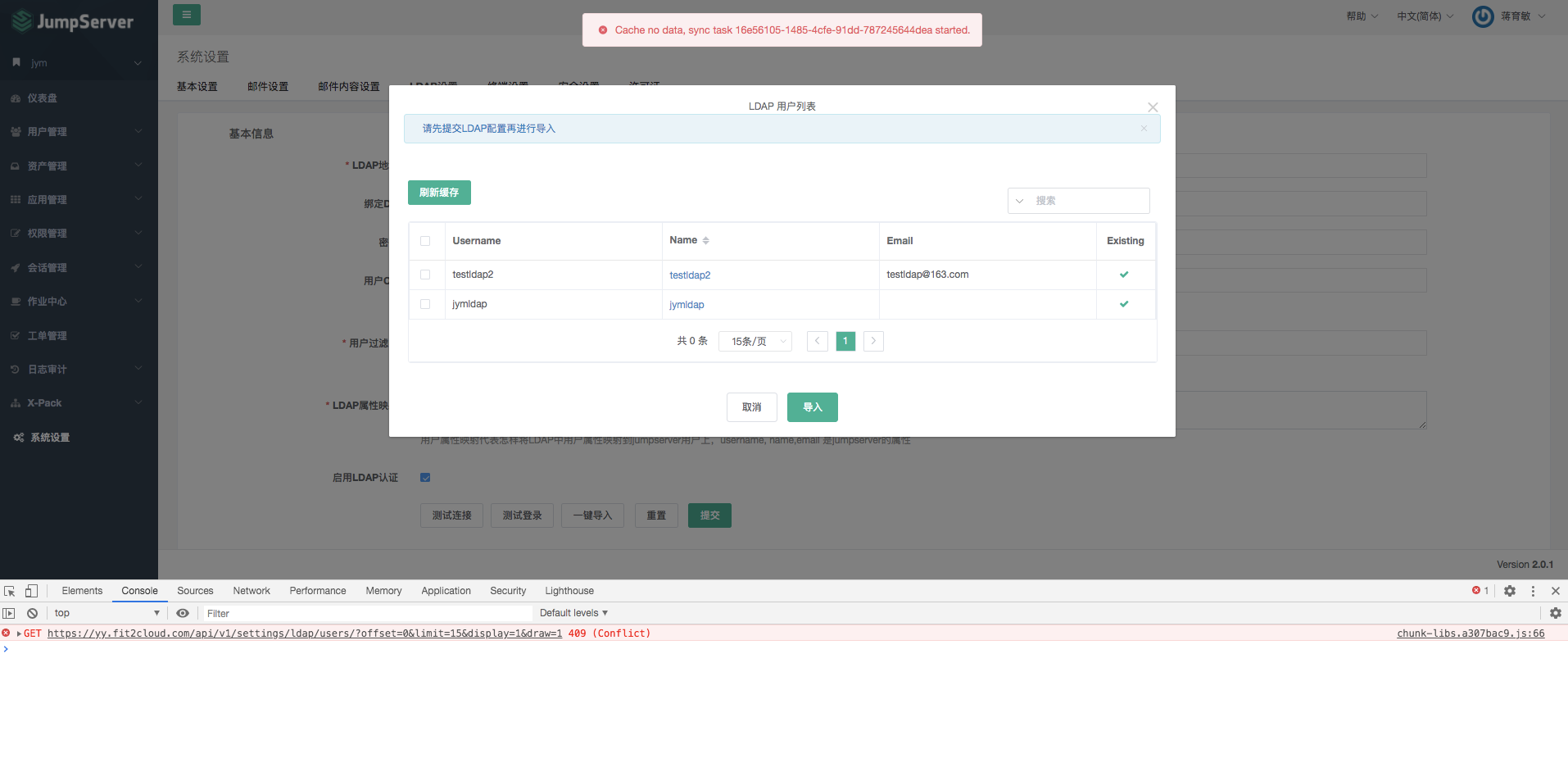Toggle the sidebar hamburger menu button
Screen dimensions: 1568x772
point(187,15)
